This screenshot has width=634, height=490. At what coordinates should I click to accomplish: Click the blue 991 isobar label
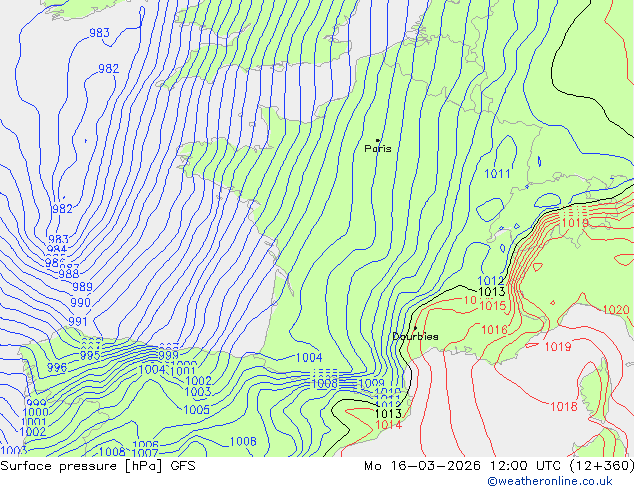tap(78, 322)
